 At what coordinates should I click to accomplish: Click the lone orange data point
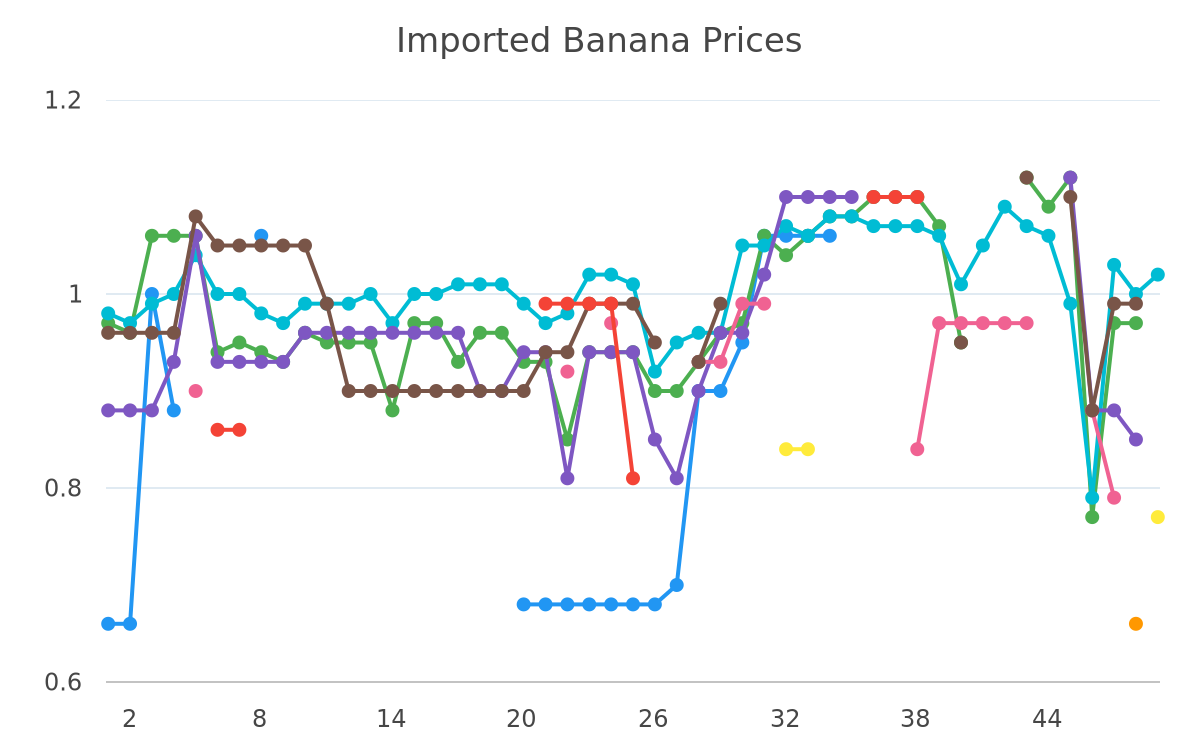pyautogui.click(x=1136, y=624)
